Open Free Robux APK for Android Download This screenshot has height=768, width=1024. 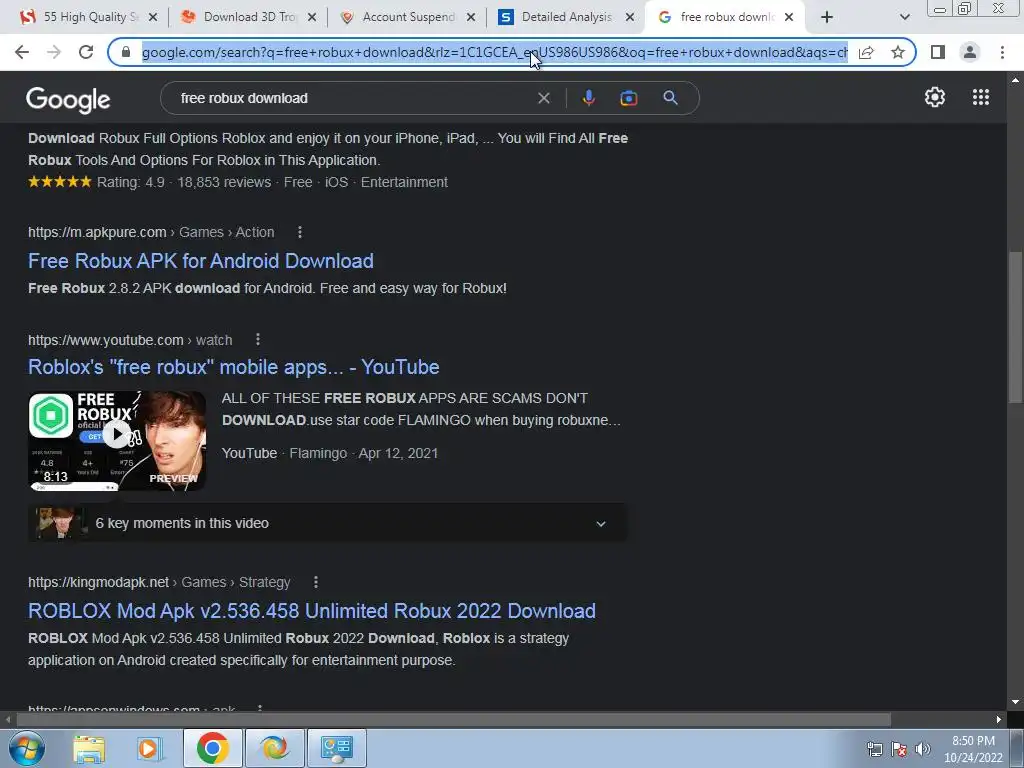(200, 261)
